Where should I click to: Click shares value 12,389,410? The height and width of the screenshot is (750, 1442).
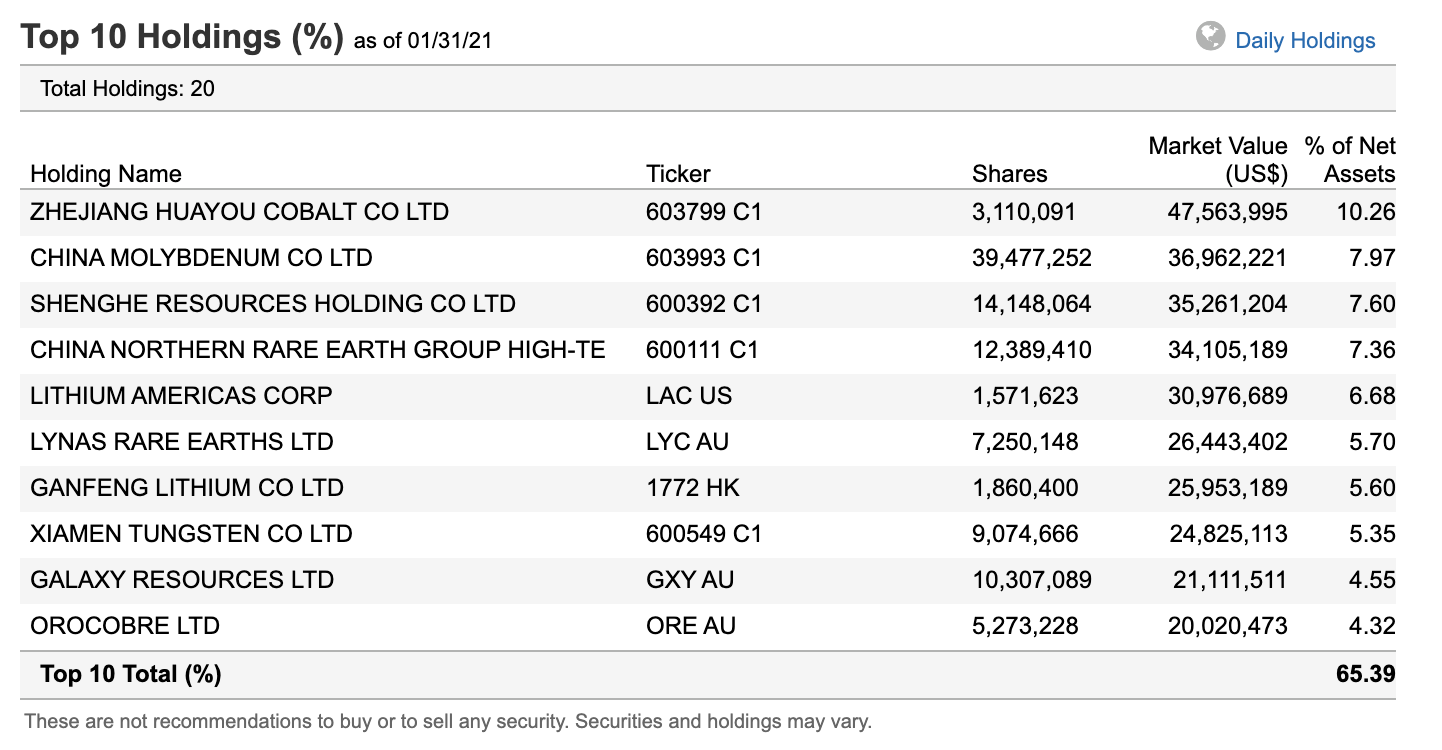pyautogui.click(x=1032, y=350)
